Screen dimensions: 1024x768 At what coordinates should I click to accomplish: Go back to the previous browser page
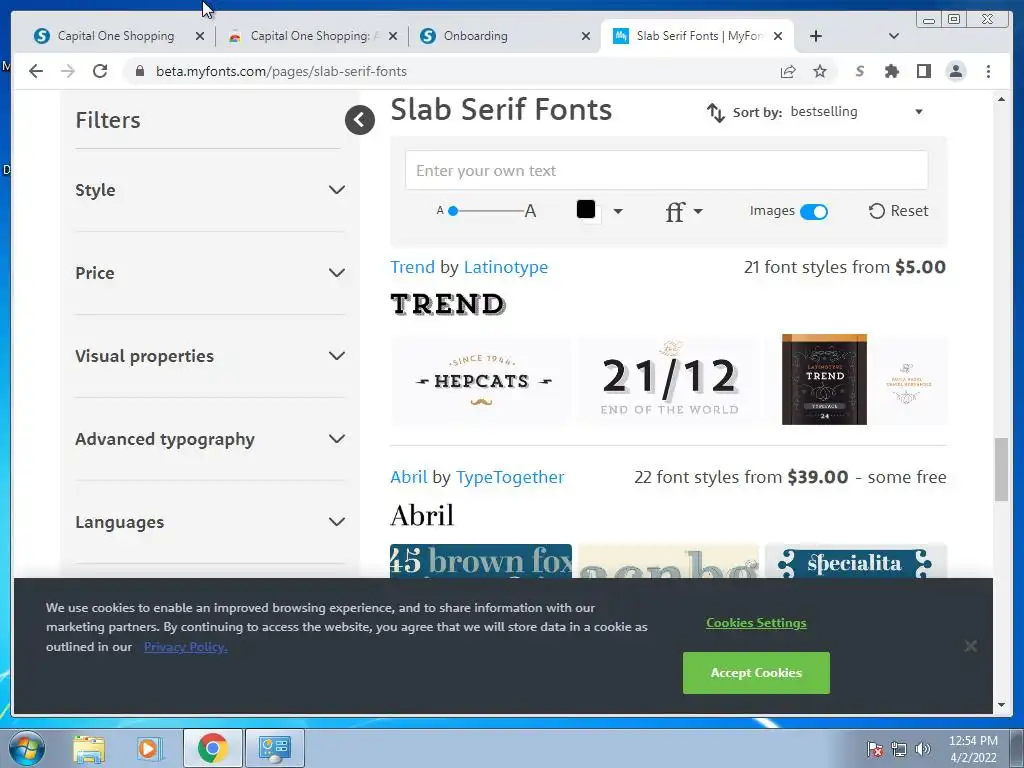(x=36, y=71)
